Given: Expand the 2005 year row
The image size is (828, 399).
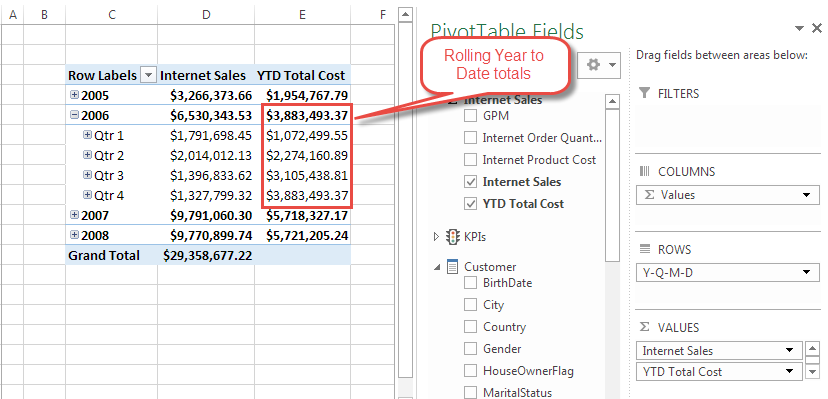Looking at the screenshot, I should coord(74,95).
